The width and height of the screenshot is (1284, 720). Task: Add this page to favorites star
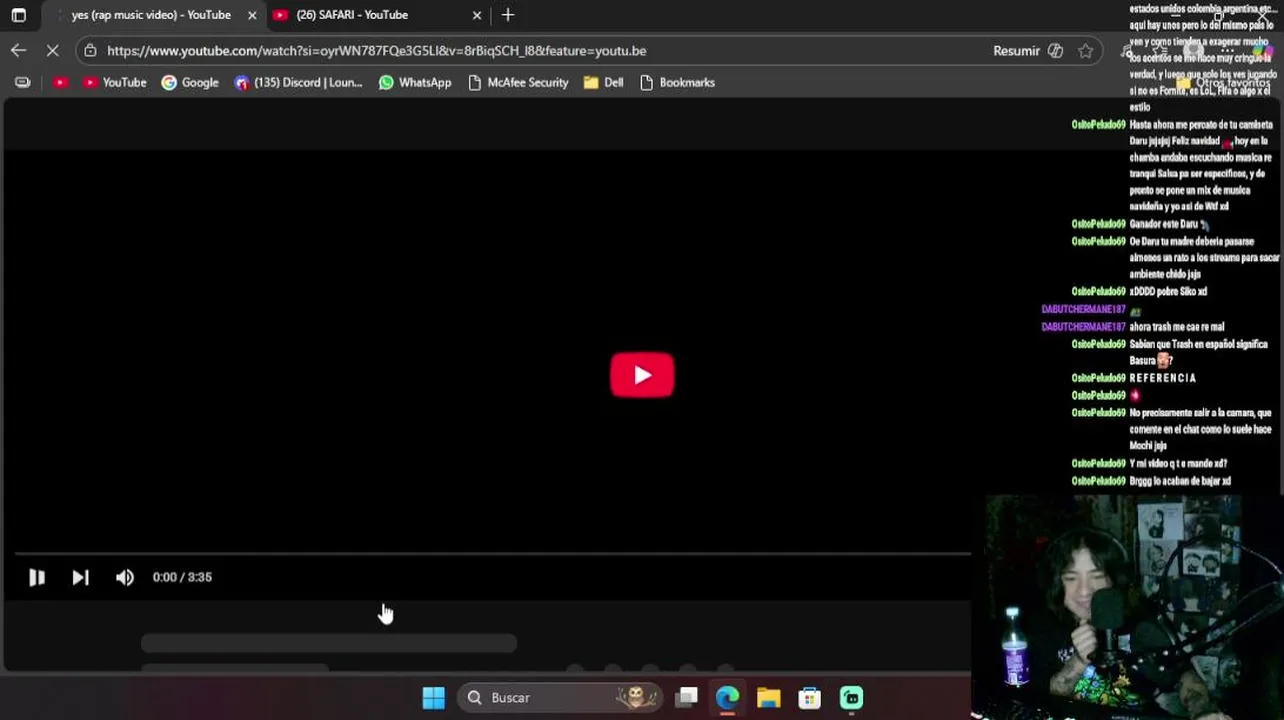tap(1085, 50)
